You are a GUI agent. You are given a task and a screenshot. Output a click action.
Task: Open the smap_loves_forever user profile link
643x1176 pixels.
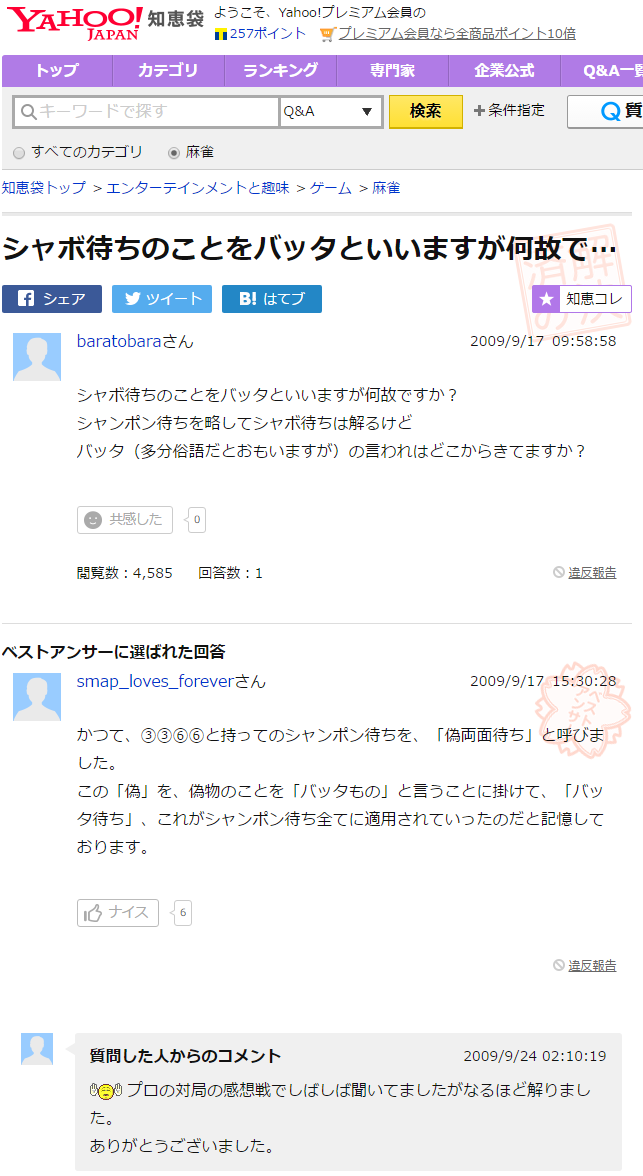(x=156, y=682)
